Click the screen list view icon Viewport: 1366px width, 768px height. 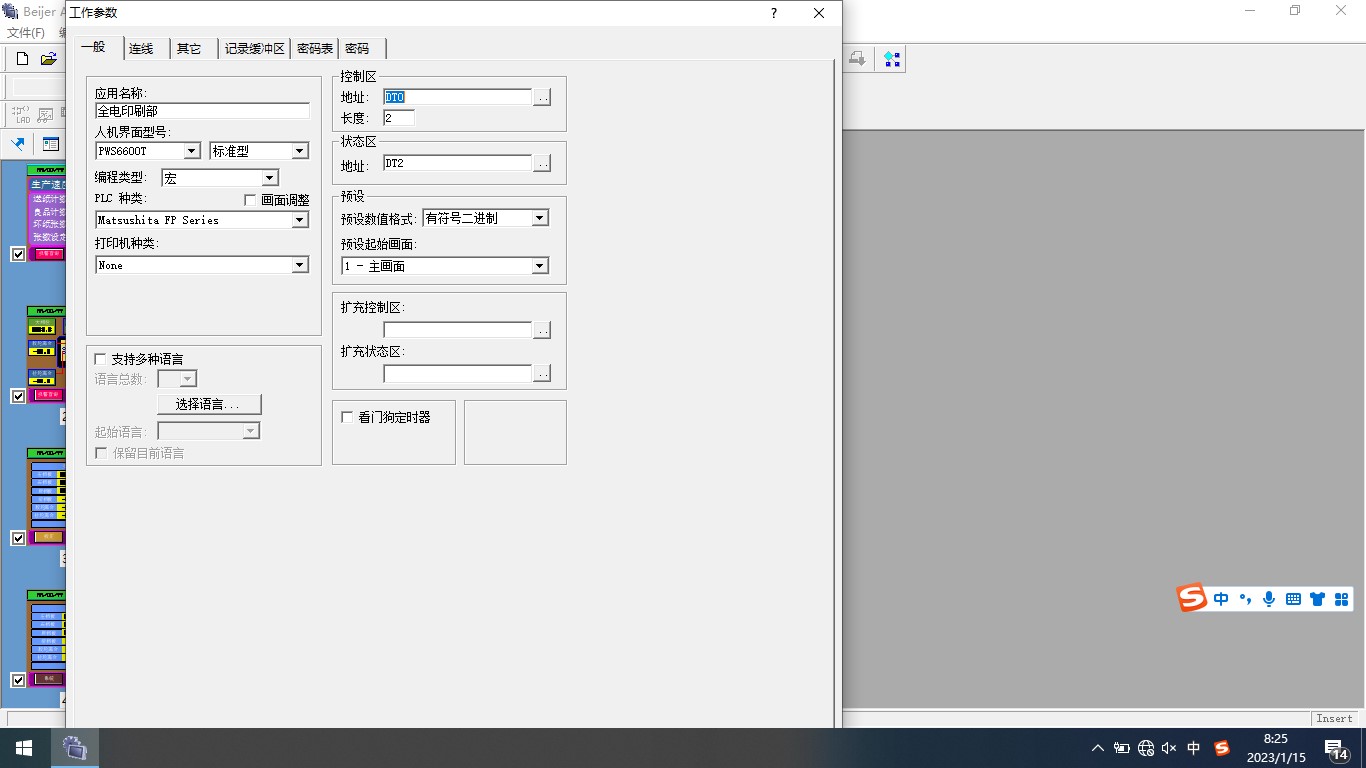(x=51, y=144)
